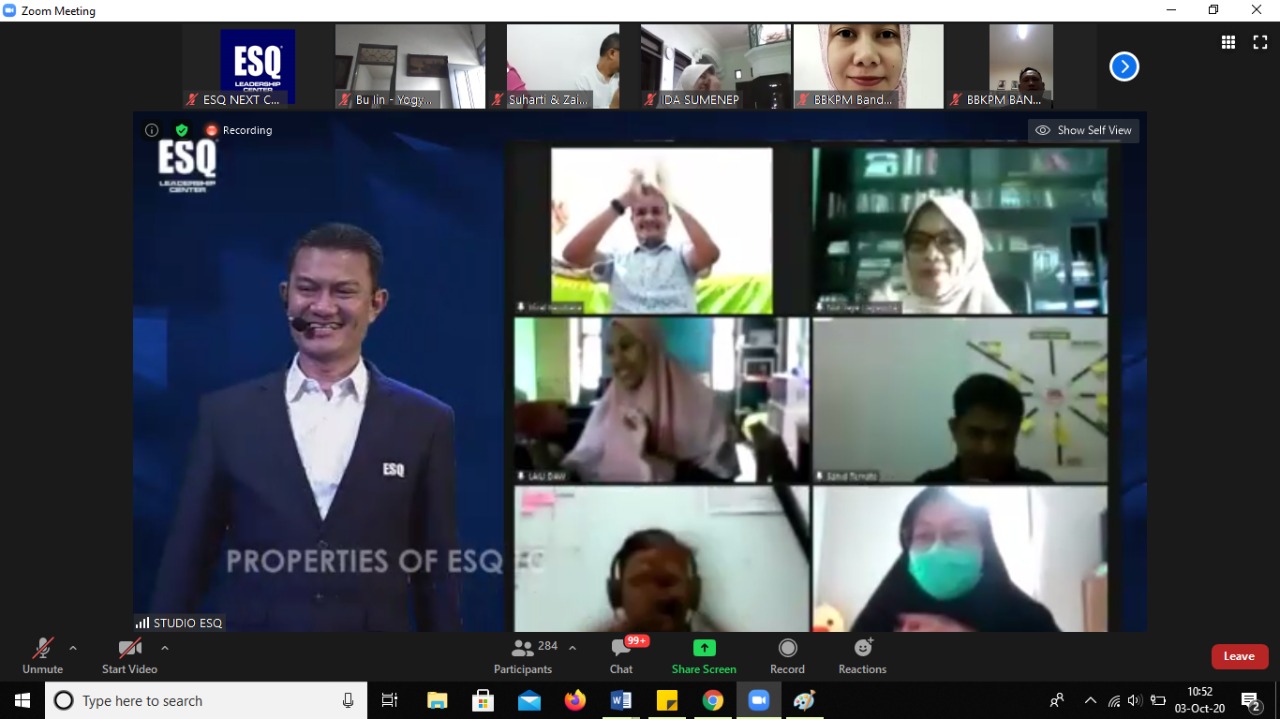Open the Participants panel
The height and width of the screenshot is (719, 1280).
(x=523, y=656)
